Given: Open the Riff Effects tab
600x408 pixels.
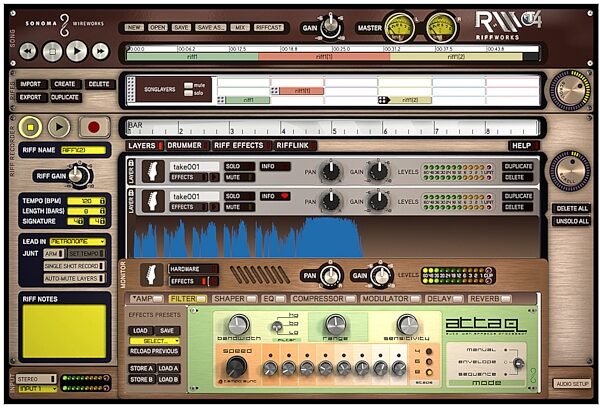Looking at the screenshot, I should (x=242, y=145).
